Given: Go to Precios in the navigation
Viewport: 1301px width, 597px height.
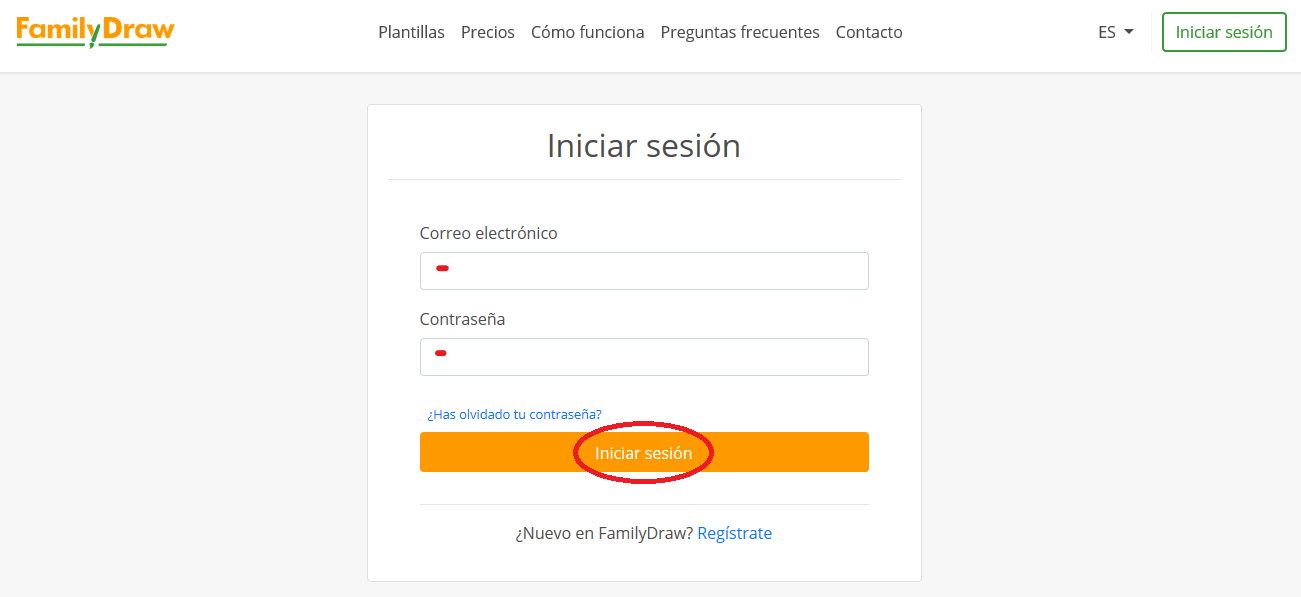Looking at the screenshot, I should (x=488, y=32).
